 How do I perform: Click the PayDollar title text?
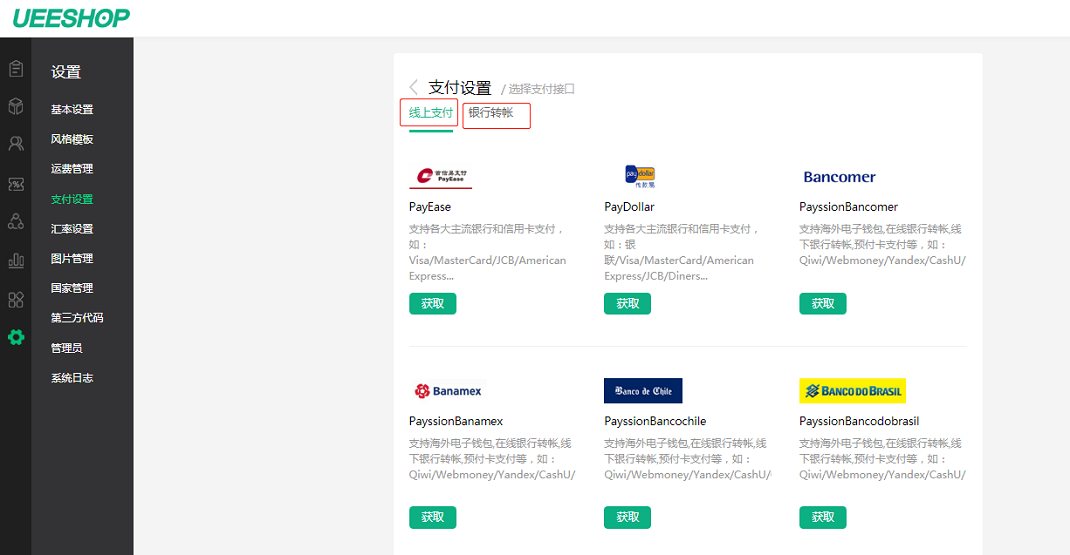click(x=629, y=207)
